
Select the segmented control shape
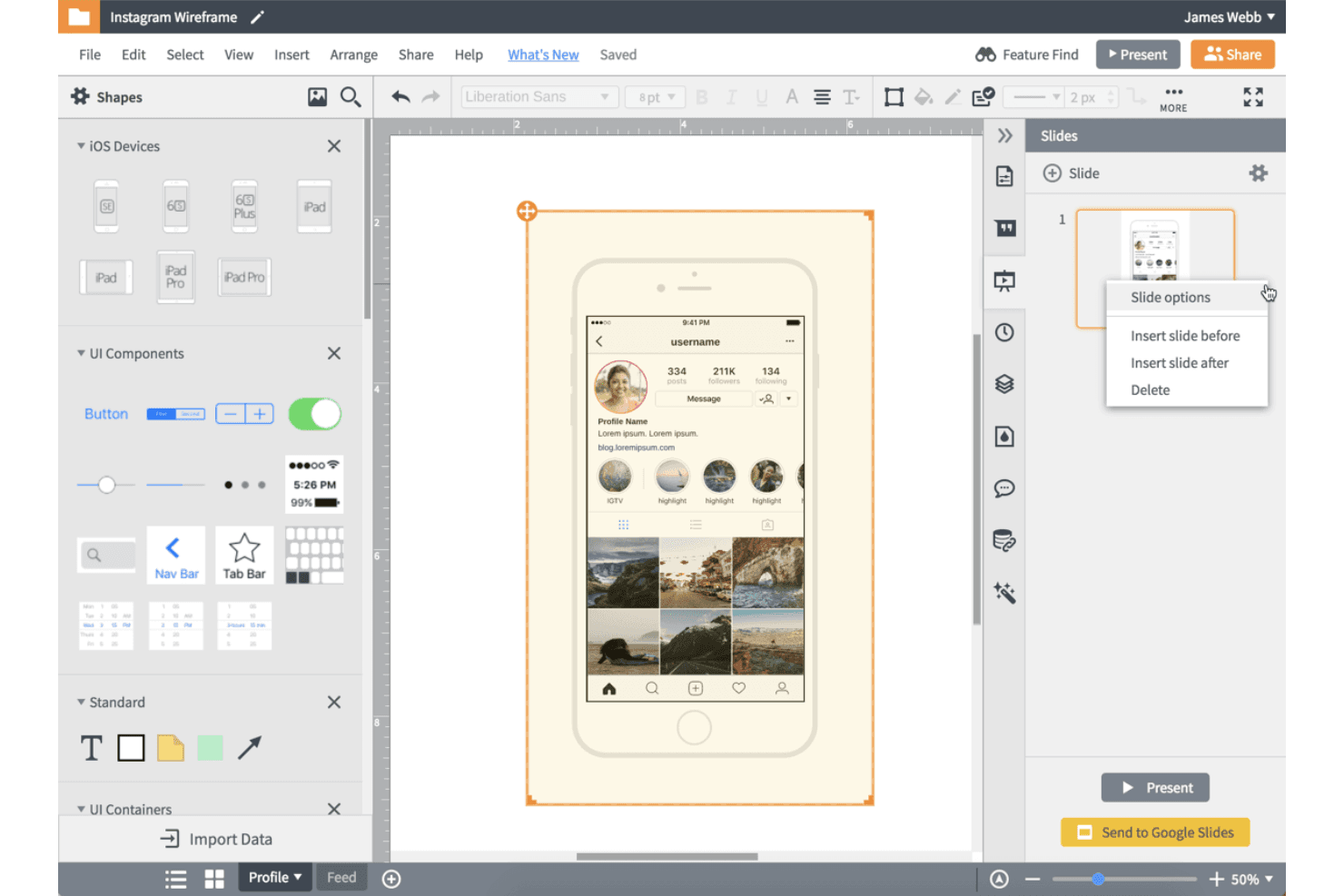coord(176,414)
